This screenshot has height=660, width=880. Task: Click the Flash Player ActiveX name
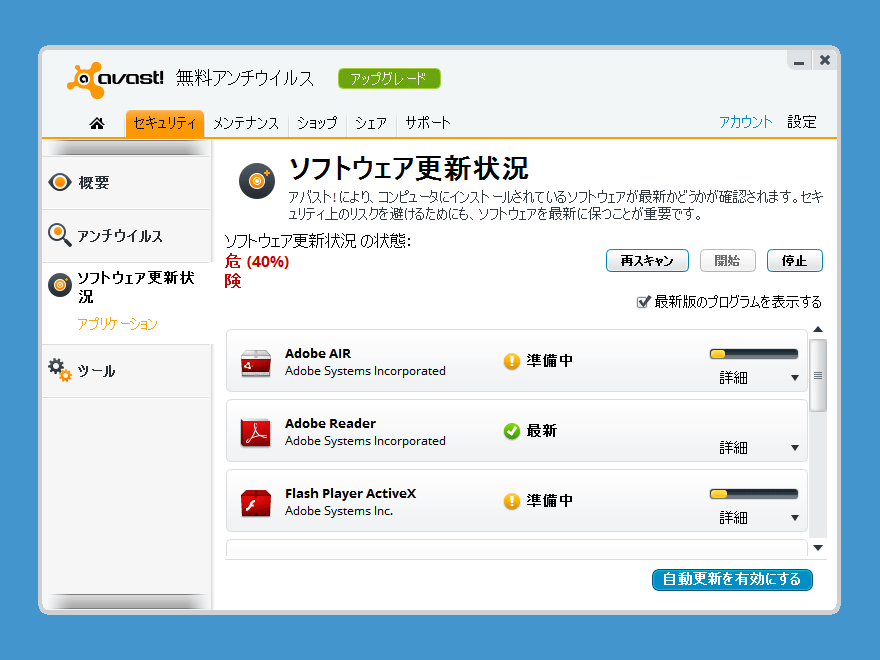(x=350, y=493)
